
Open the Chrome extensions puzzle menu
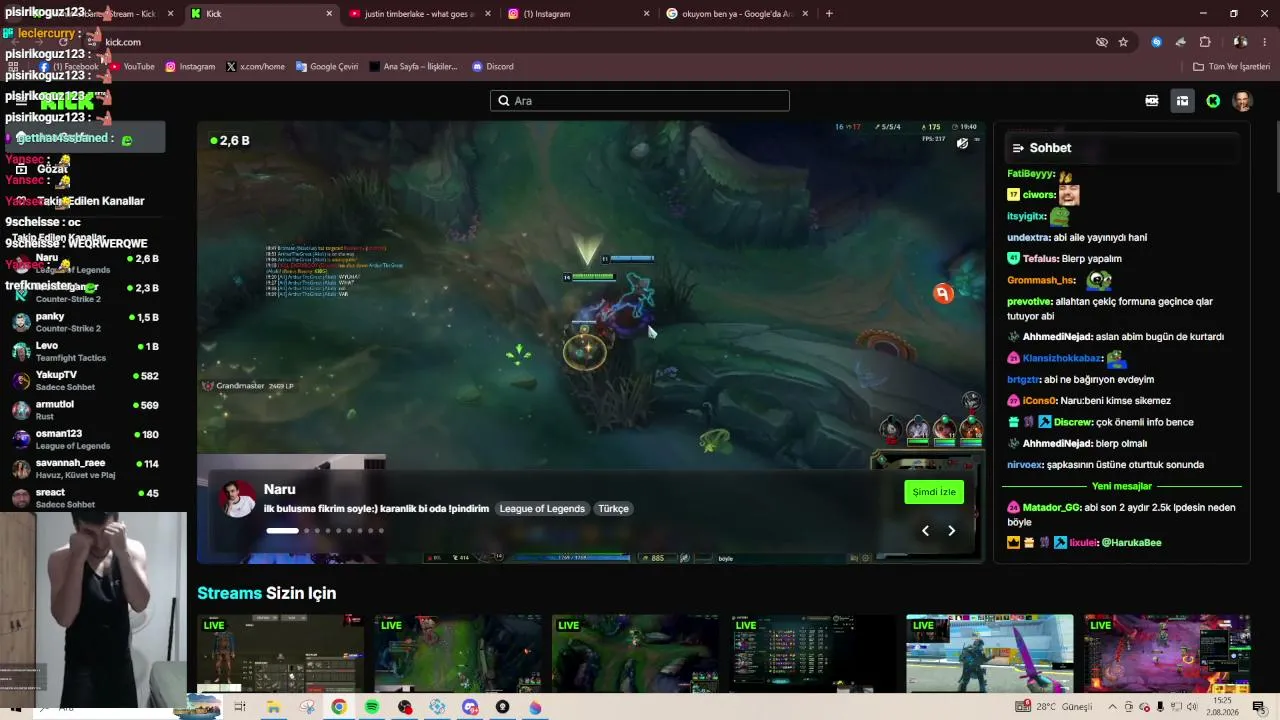[x=1205, y=42]
